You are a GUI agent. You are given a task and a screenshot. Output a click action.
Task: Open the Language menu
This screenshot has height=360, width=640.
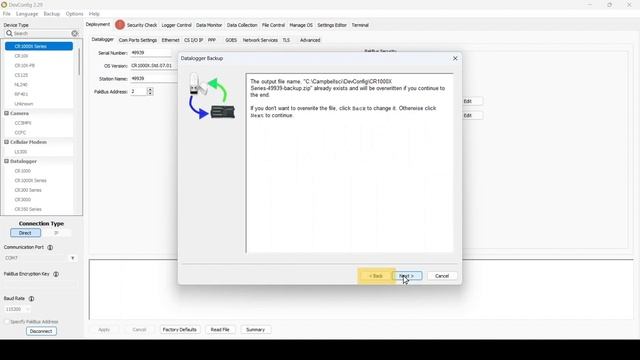pos(27,14)
